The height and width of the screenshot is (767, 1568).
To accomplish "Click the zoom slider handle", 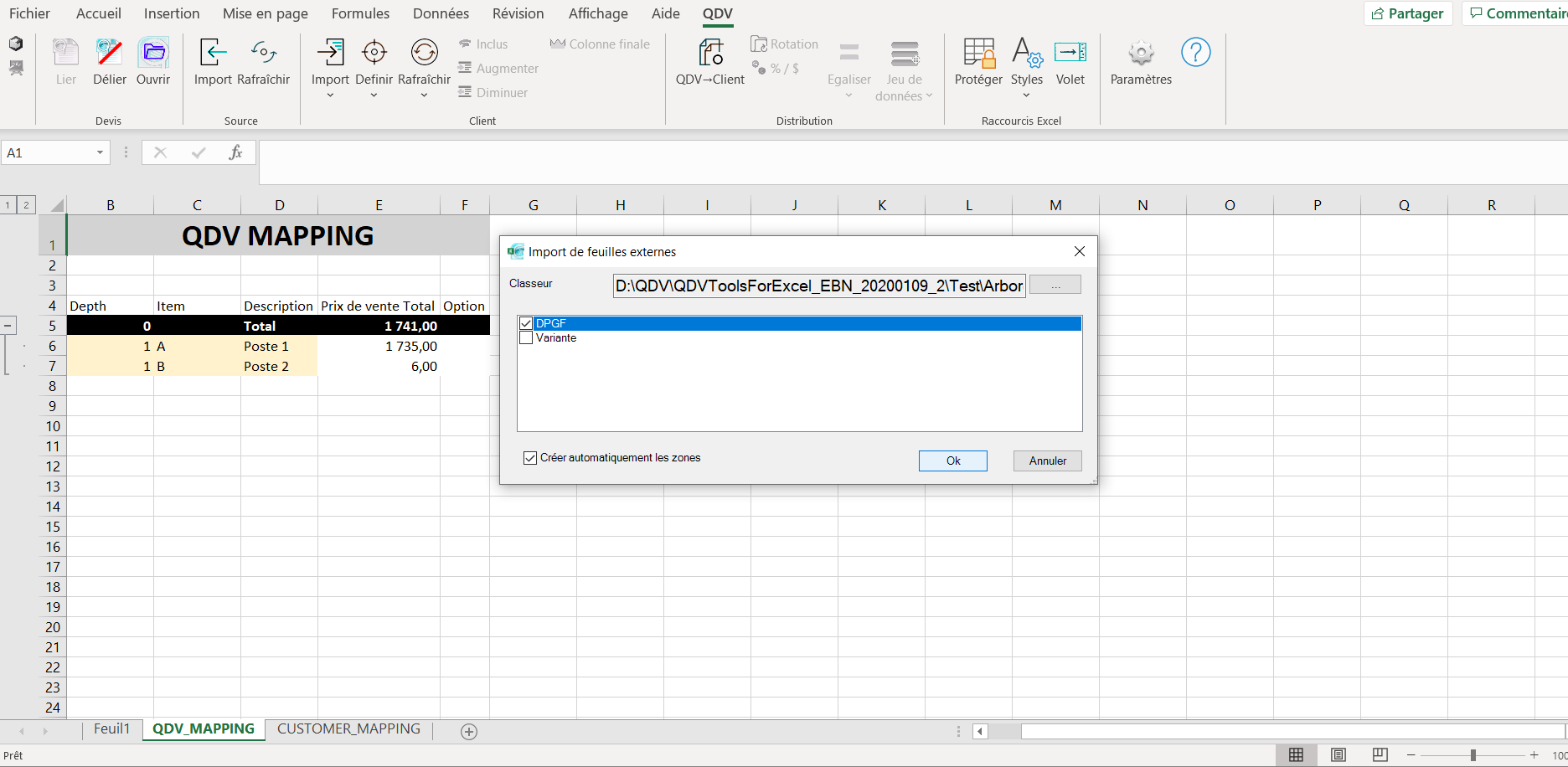I will [x=1473, y=755].
